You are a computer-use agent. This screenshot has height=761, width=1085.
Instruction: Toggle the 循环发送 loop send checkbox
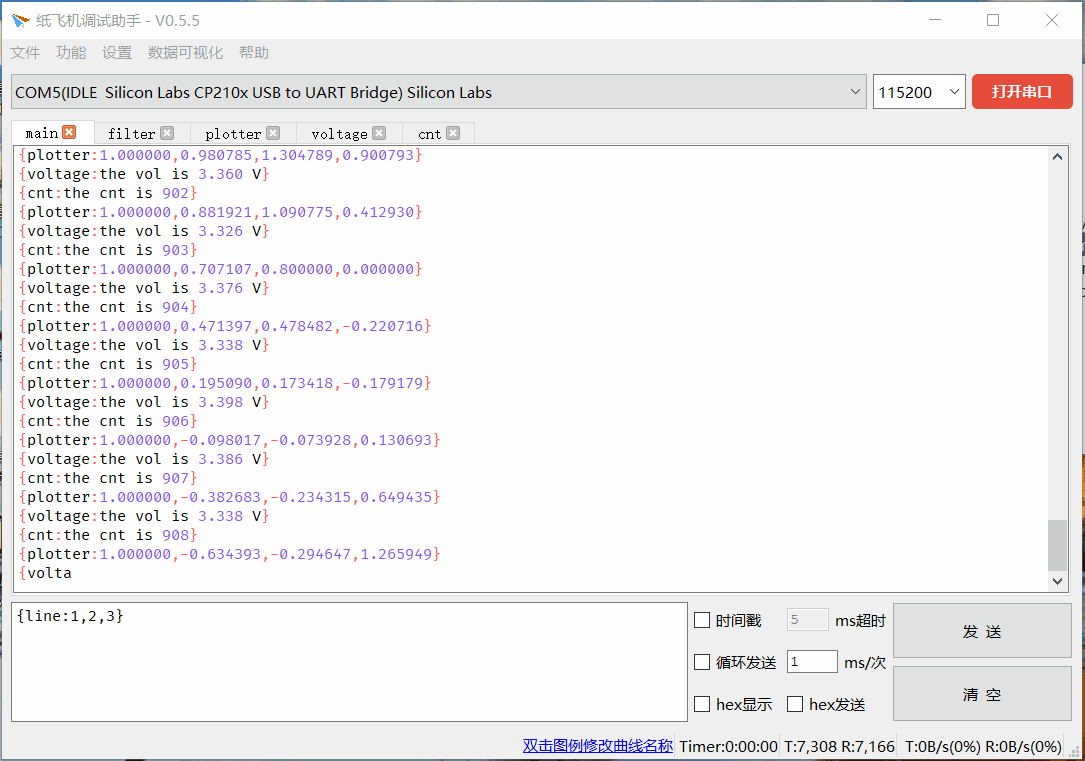point(702,662)
